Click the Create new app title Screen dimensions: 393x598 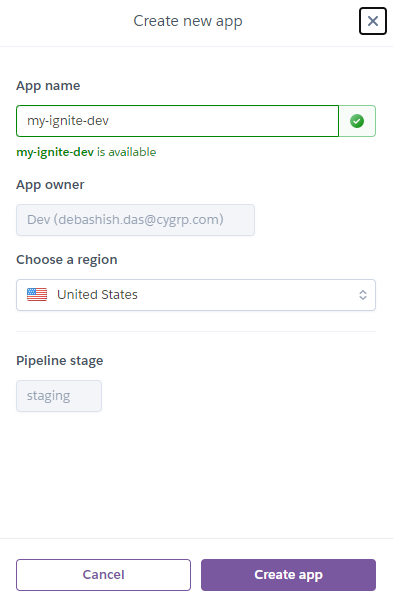(188, 21)
